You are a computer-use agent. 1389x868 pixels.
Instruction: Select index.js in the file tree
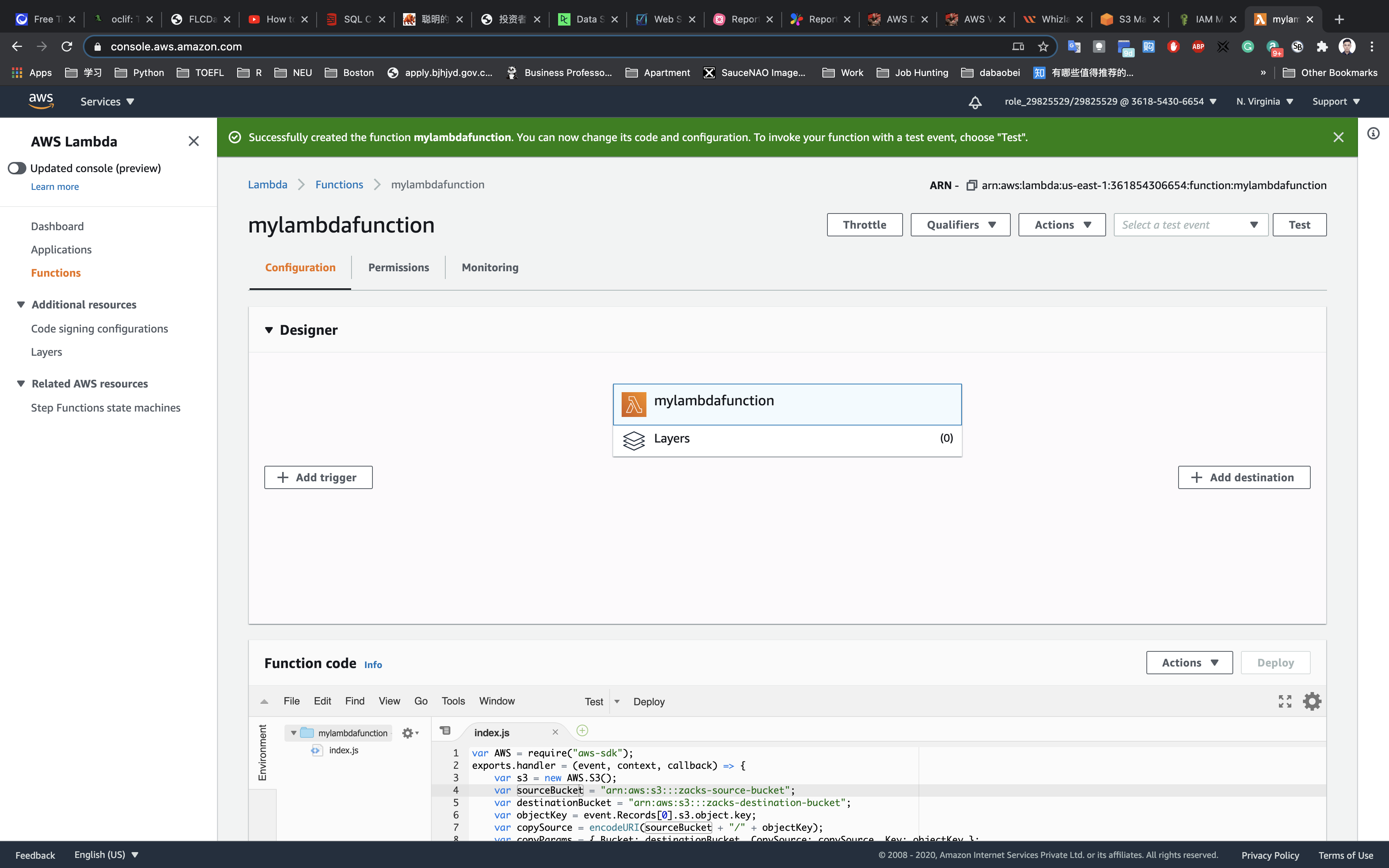point(343,750)
